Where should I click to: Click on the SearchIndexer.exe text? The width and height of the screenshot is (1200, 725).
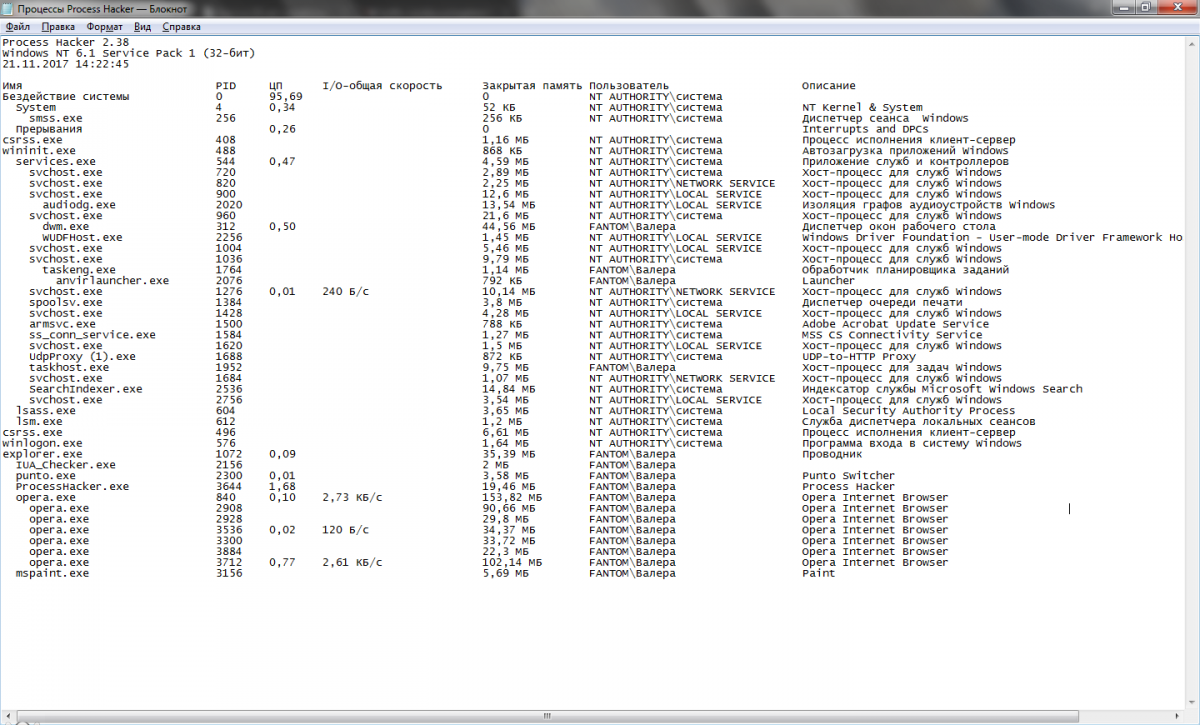click(85, 389)
